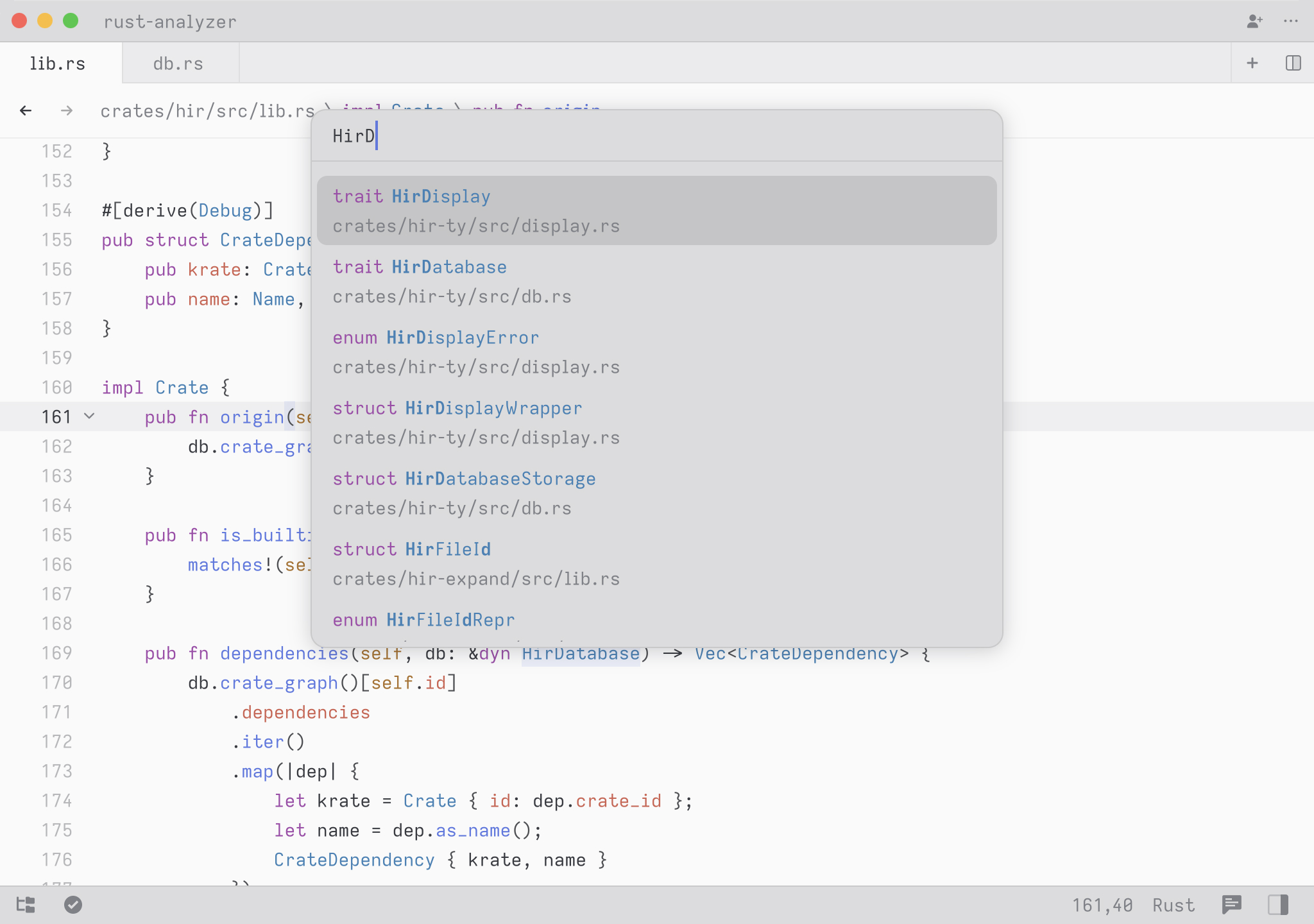Click the collaborators add-person icon

pyautogui.click(x=1254, y=21)
